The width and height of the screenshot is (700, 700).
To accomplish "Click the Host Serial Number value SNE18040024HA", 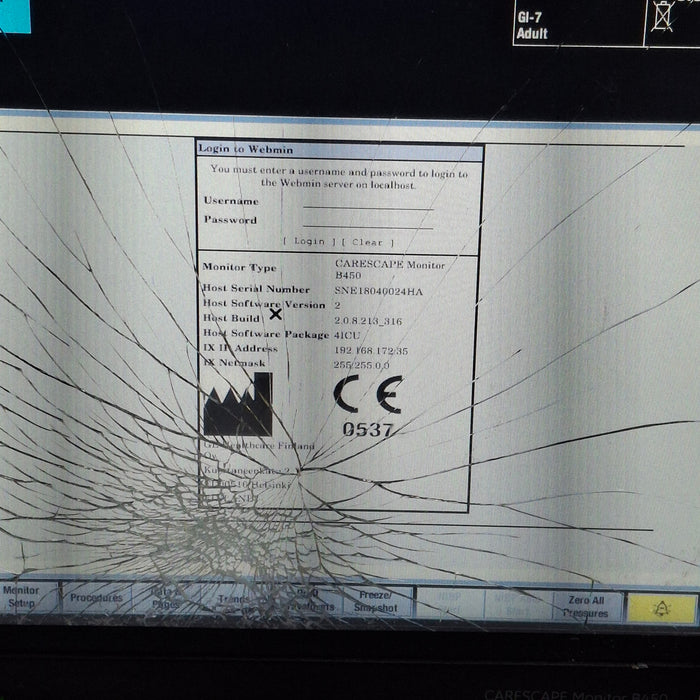I will (379, 292).
